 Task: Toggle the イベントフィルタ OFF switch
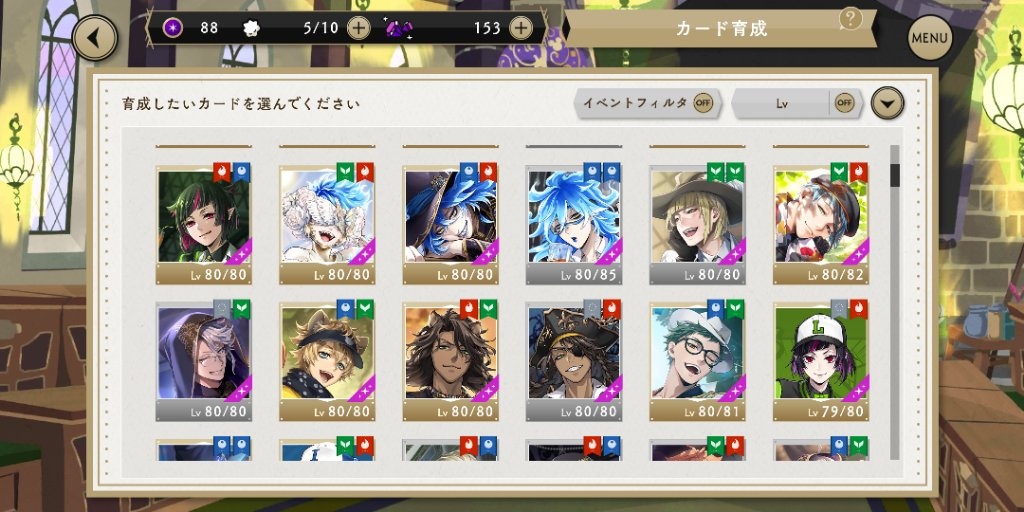click(703, 103)
